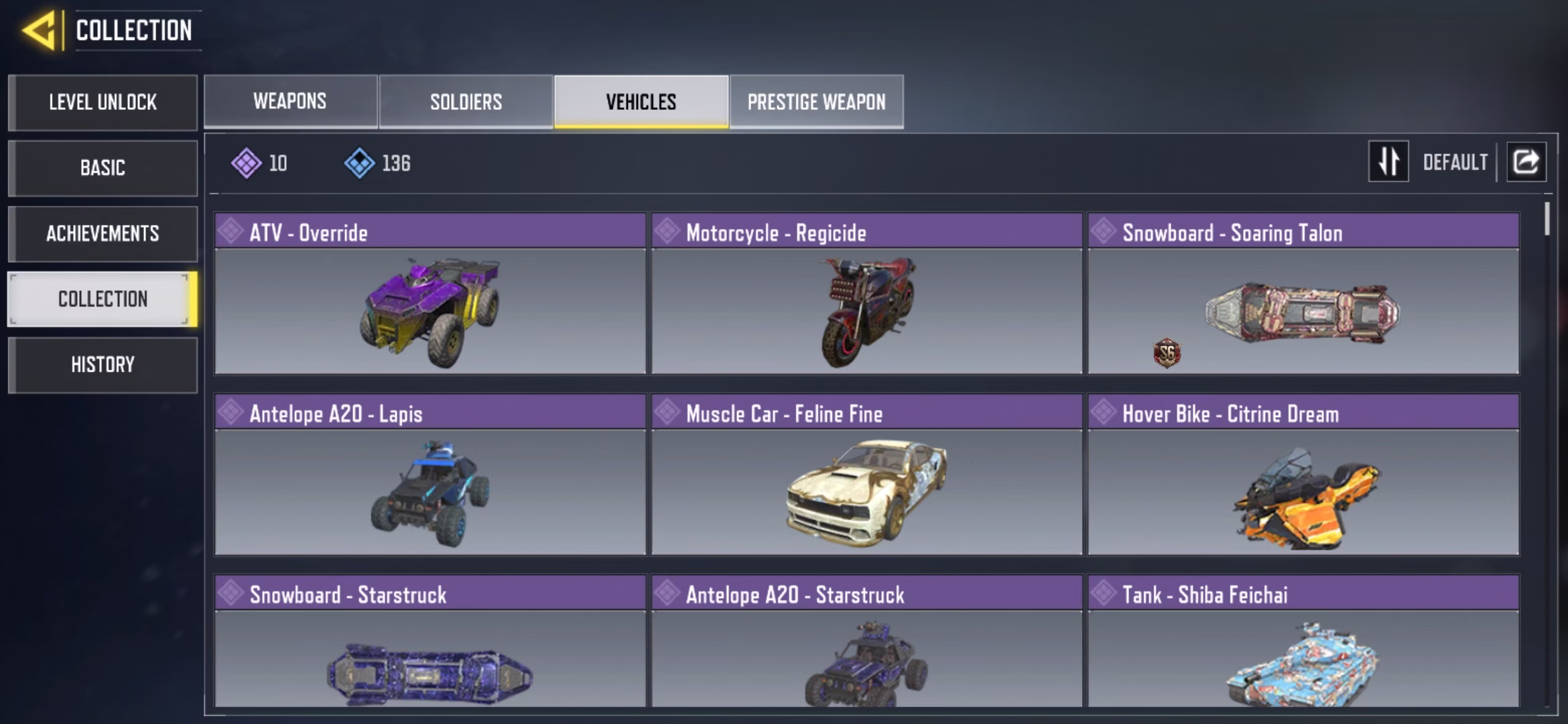Click rarity diamond beside Hover Bike - Citrine Dream
Viewport: 1568px width, 724px height.
point(1103,412)
